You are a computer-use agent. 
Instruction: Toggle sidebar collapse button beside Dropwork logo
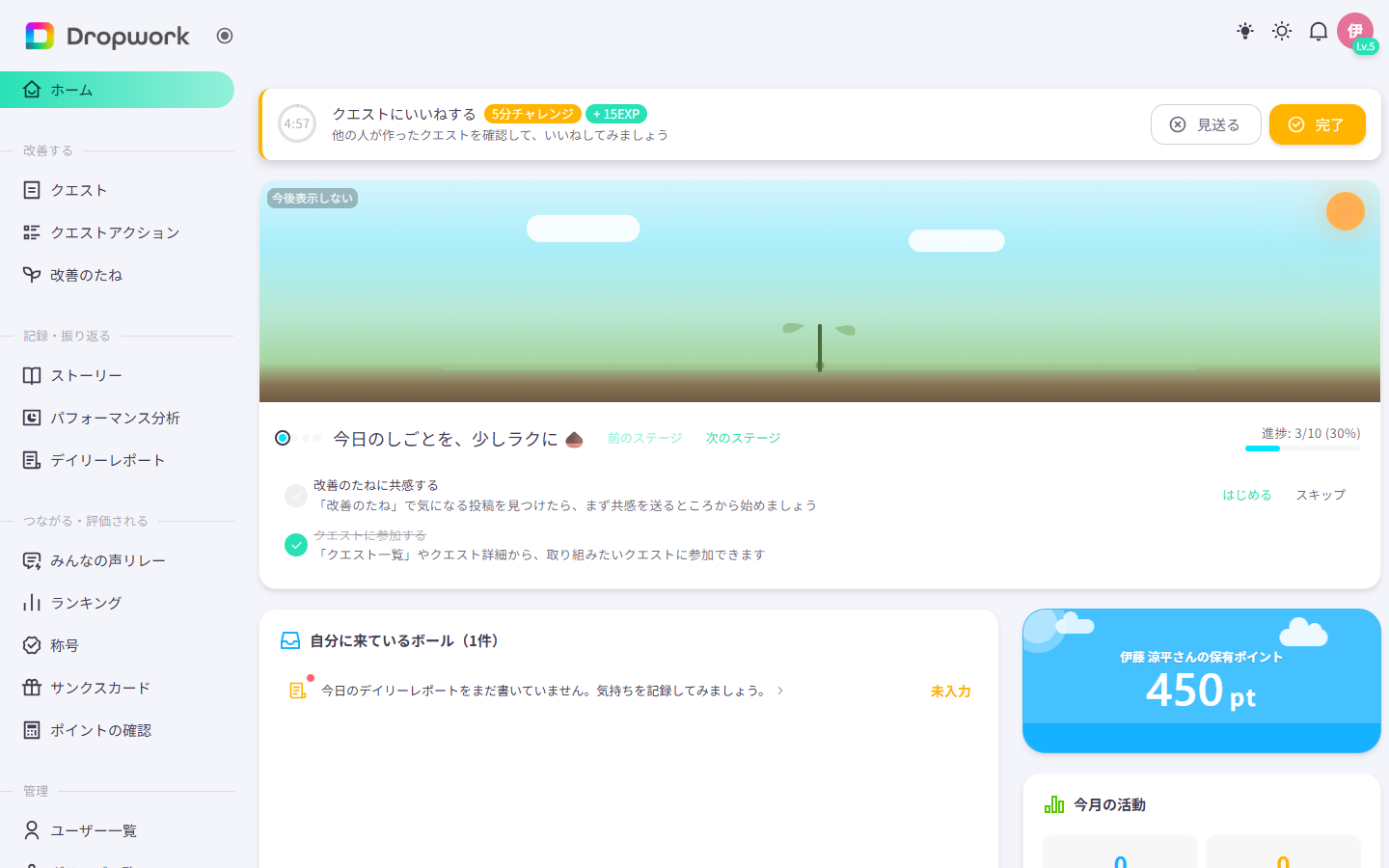point(225,36)
